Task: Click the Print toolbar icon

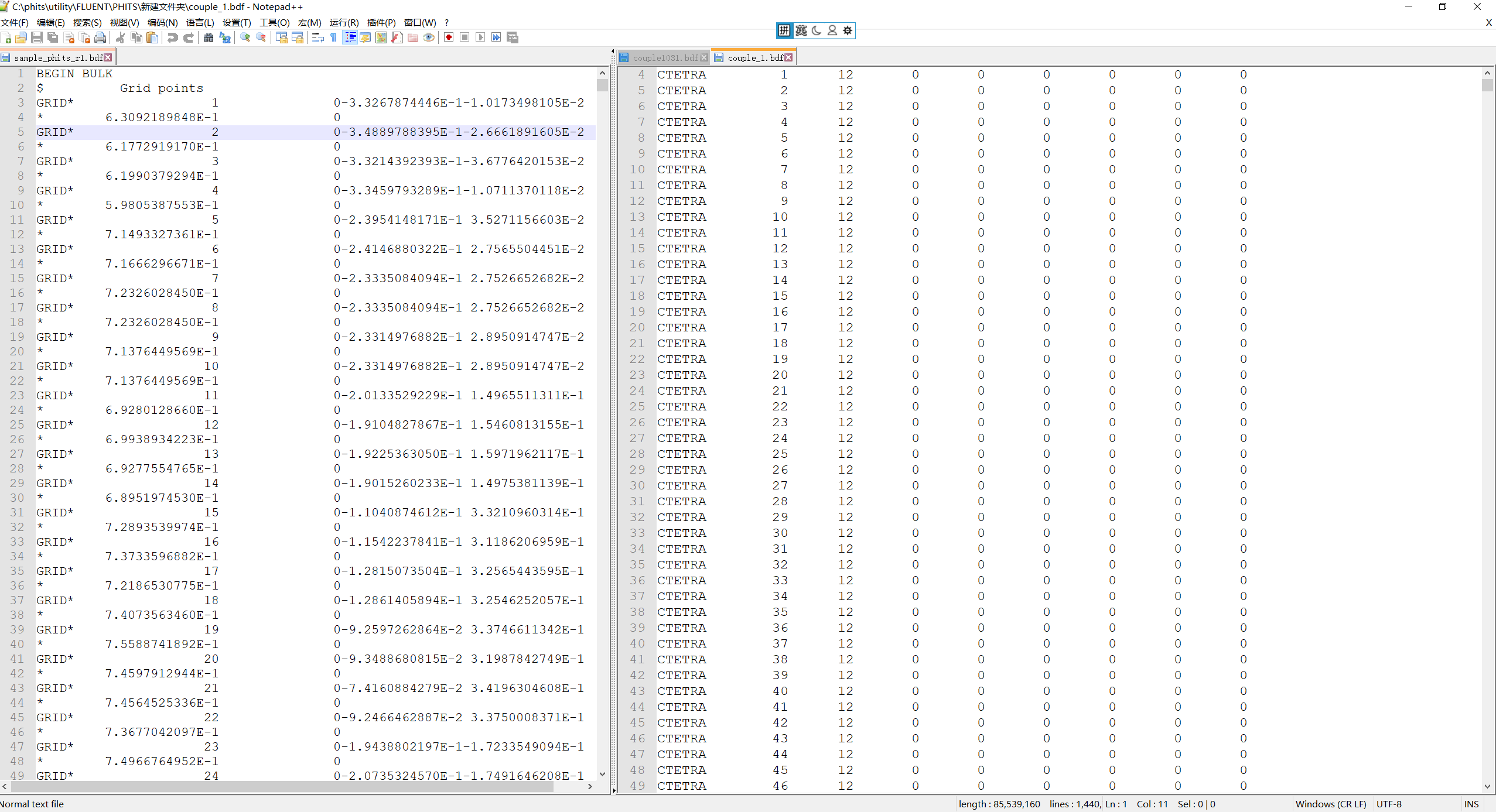Action: coord(101,37)
